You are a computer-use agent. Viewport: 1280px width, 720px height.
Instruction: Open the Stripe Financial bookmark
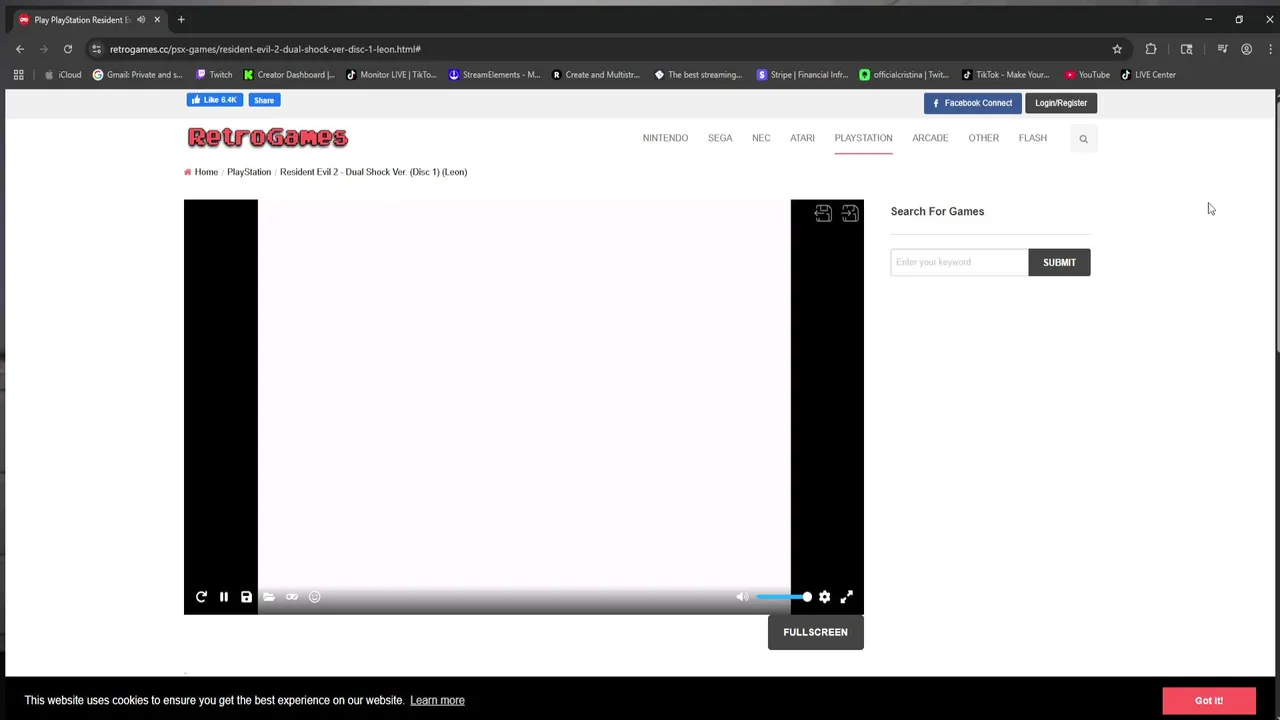[x=802, y=75]
